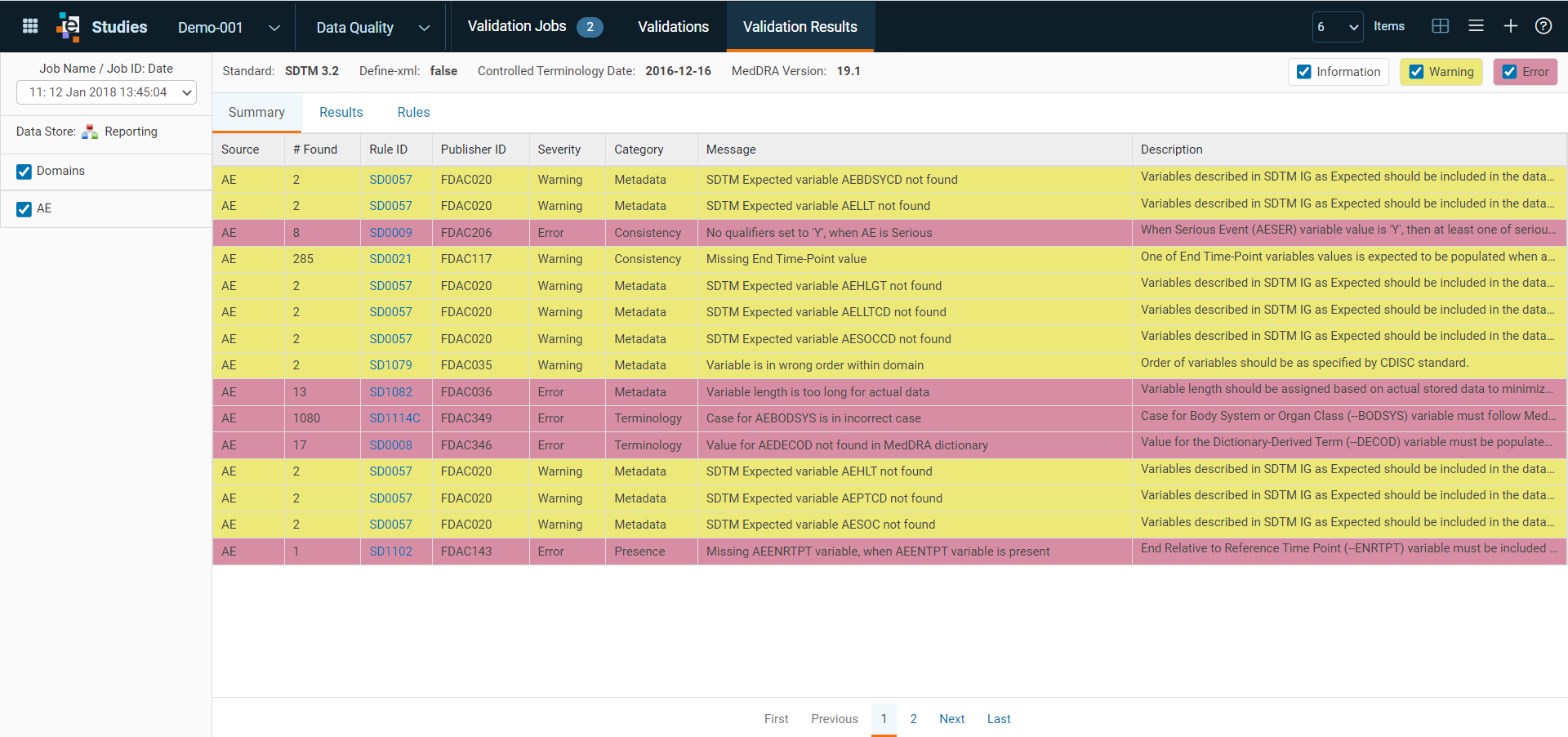Viewport: 1568px width, 737px height.
Task: Expand the Data Quality dropdown
Action: [x=424, y=28]
